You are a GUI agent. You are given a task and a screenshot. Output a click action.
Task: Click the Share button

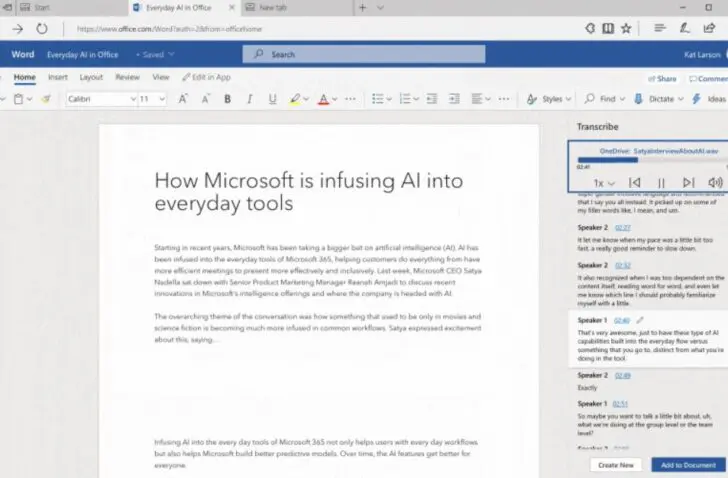click(662, 79)
